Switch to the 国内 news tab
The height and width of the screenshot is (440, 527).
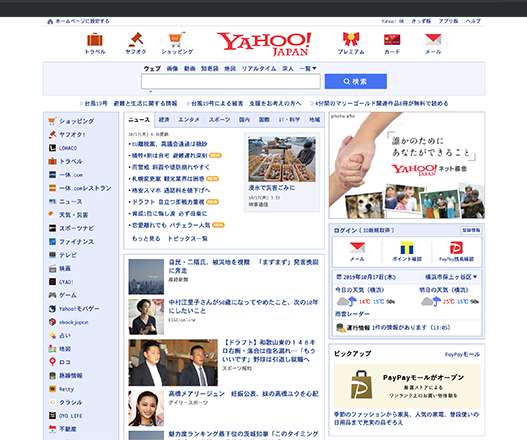244,120
